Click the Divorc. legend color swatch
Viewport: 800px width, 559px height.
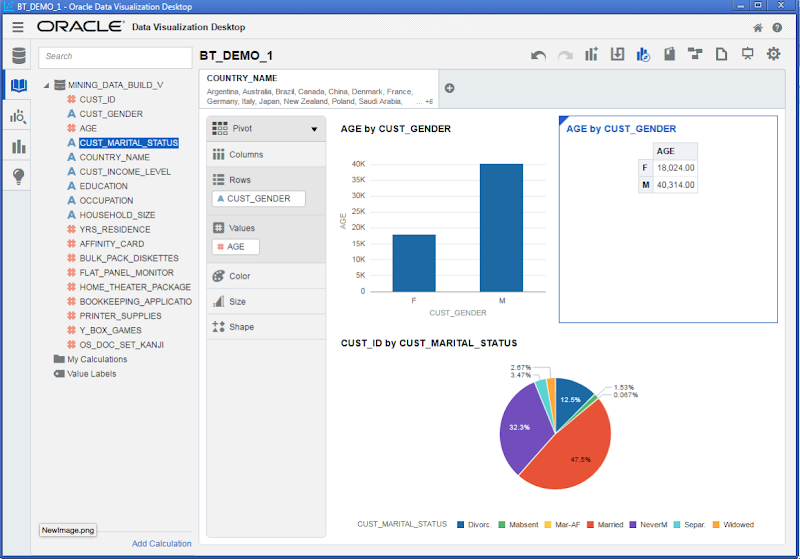point(461,525)
